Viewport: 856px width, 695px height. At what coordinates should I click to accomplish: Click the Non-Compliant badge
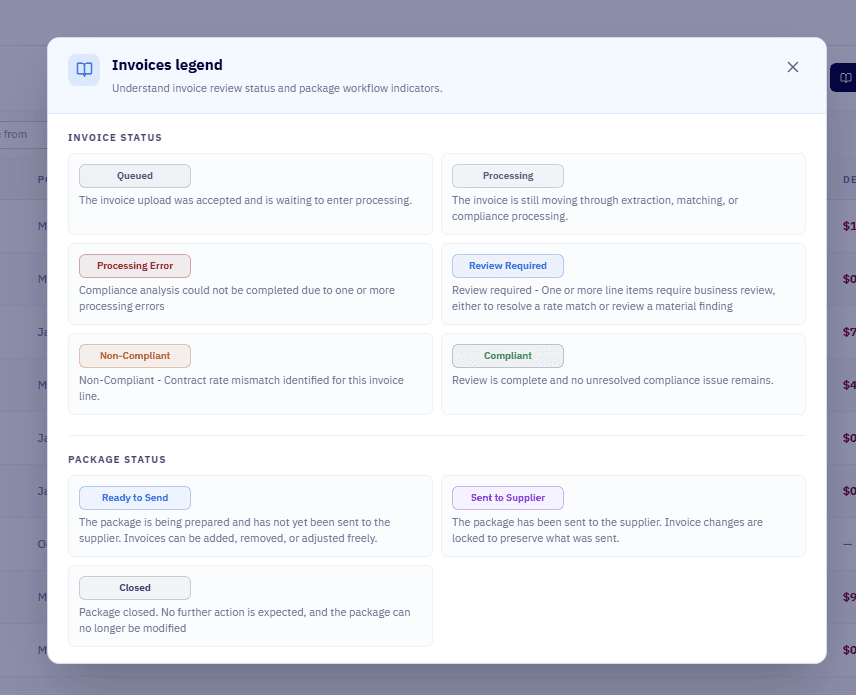point(135,356)
